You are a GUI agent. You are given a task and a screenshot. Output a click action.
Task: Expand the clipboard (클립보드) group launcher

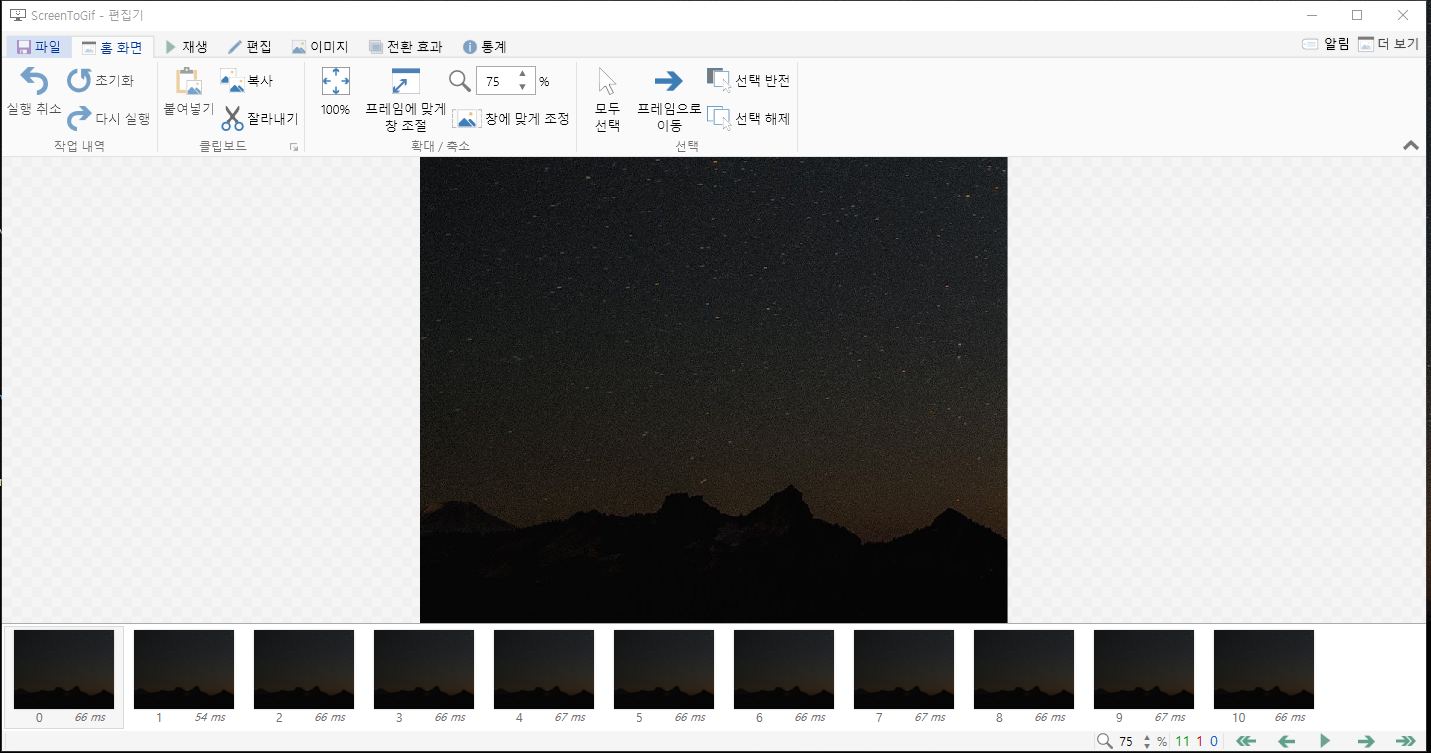tap(294, 147)
